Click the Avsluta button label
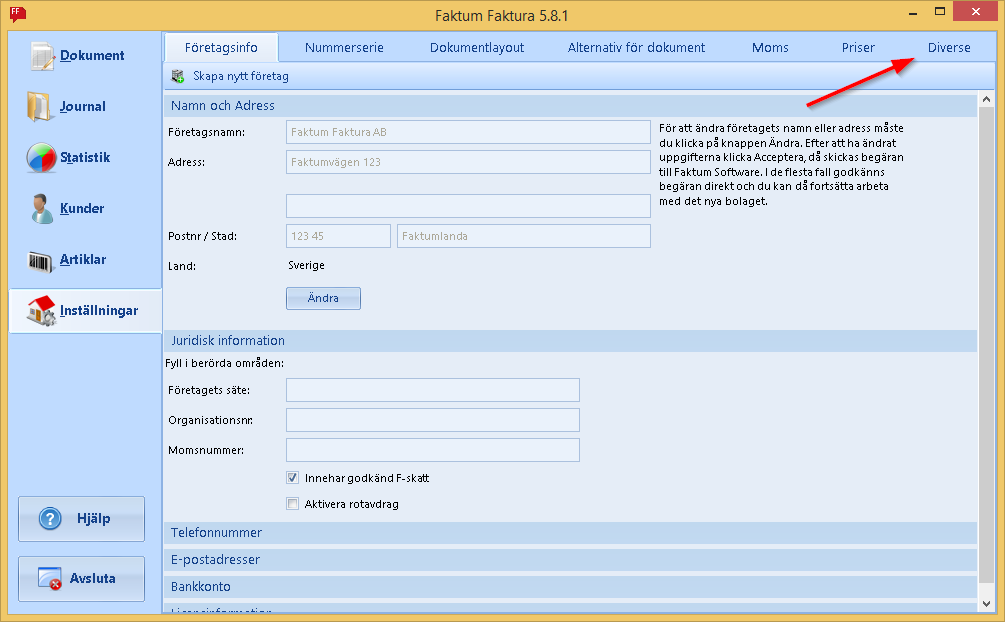 [x=93, y=578]
